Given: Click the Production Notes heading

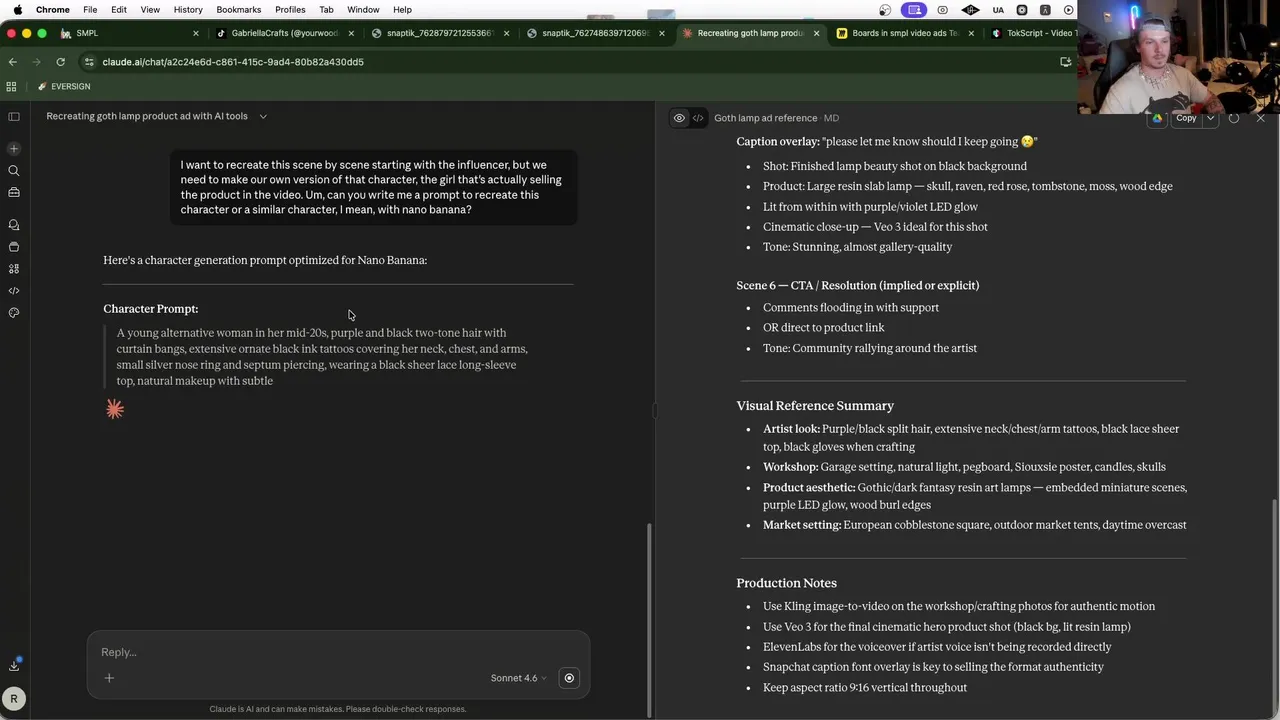Looking at the screenshot, I should (x=787, y=583).
